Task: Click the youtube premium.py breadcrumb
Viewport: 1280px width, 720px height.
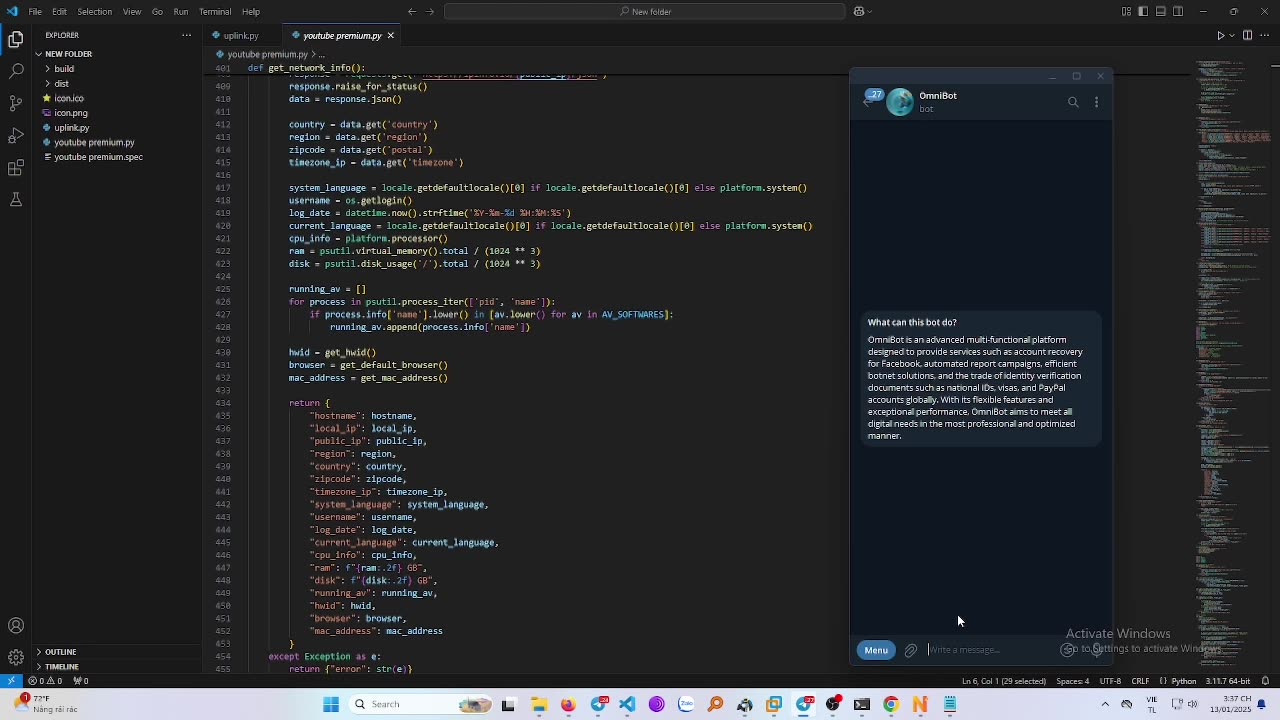Action: click(x=267, y=54)
